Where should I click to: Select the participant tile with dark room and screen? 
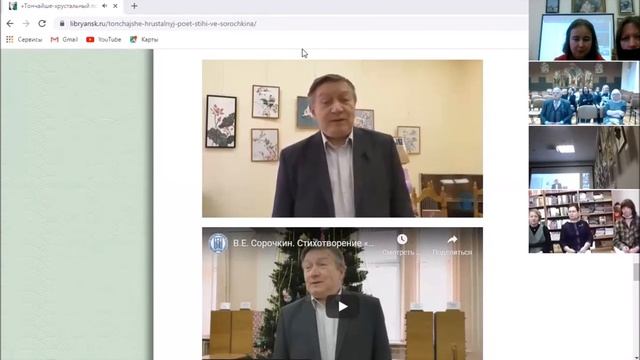(584, 158)
